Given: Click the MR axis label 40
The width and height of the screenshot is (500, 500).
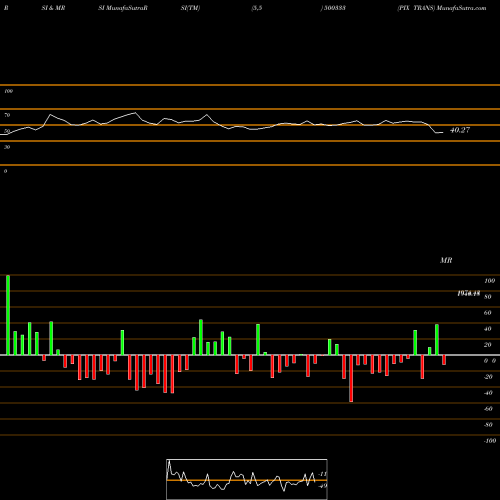Looking at the screenshot, I should click(x=488, y=329).
